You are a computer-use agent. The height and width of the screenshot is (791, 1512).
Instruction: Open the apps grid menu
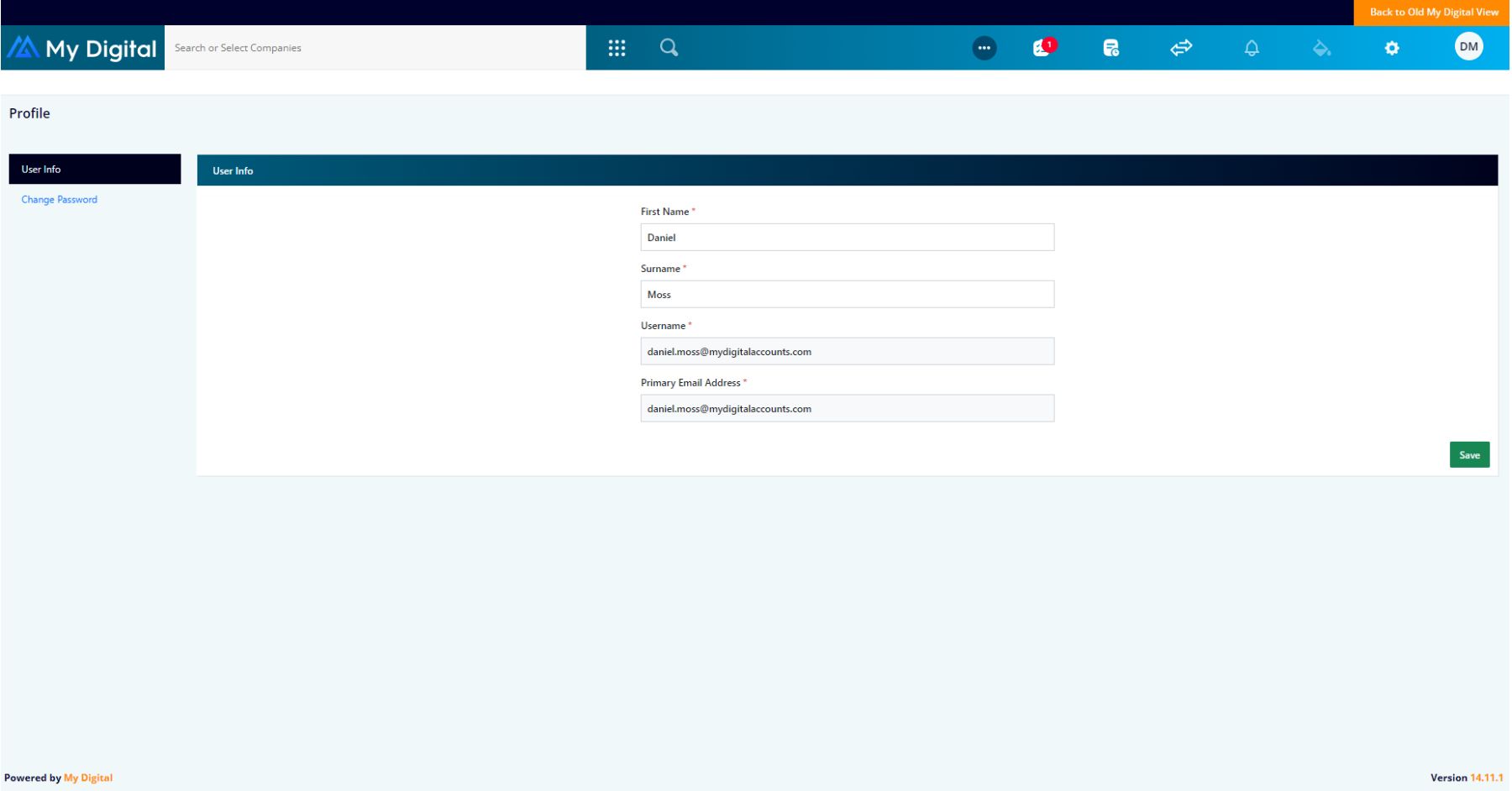pyautogui.click(x=617, y=48)
